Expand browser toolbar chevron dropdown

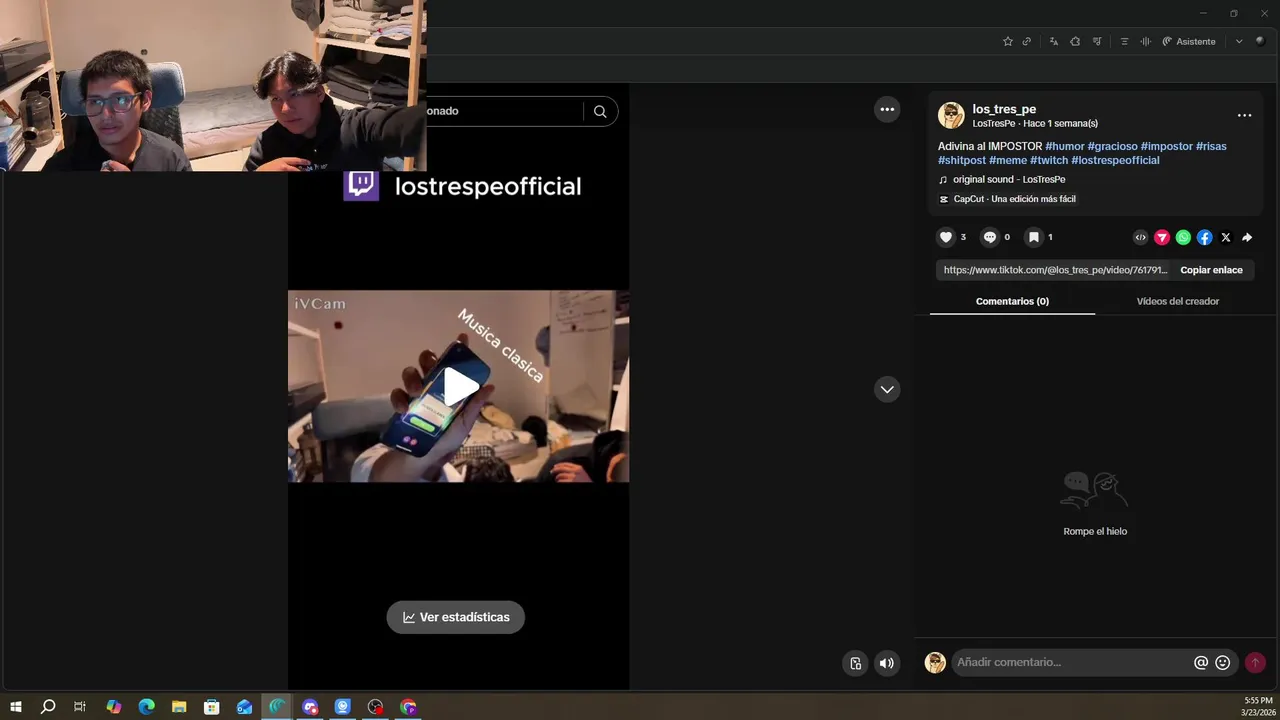click(x=1239, y=41)
